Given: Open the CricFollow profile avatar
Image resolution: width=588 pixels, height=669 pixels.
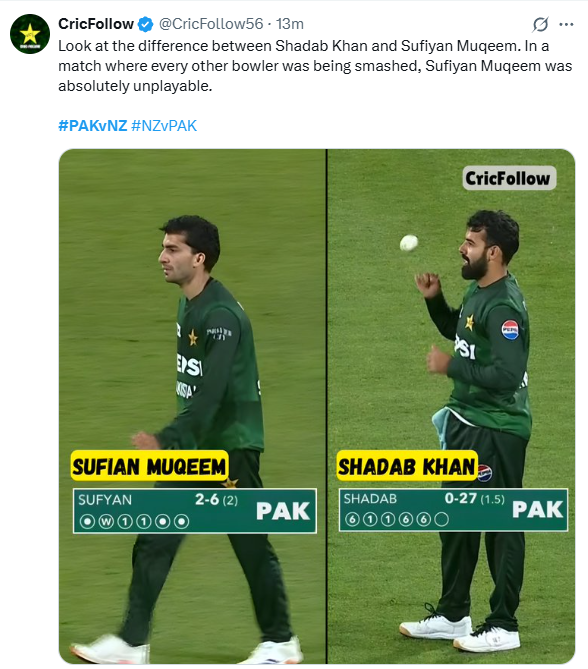Looking at the screenshot, I should (x=30, y=34).
